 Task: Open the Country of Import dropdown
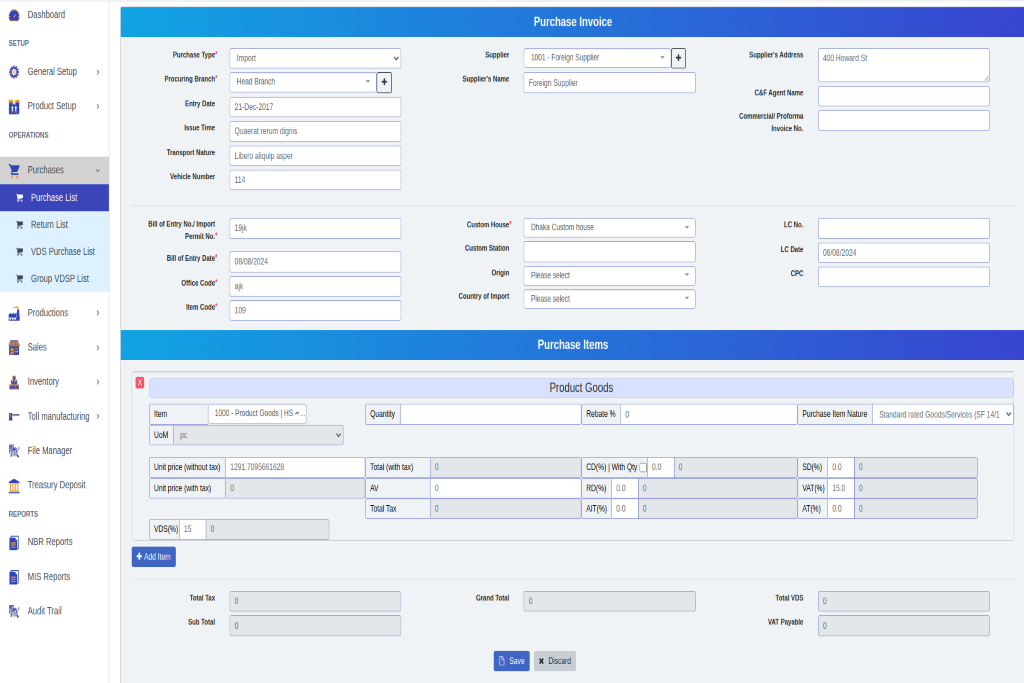(609, 299)
